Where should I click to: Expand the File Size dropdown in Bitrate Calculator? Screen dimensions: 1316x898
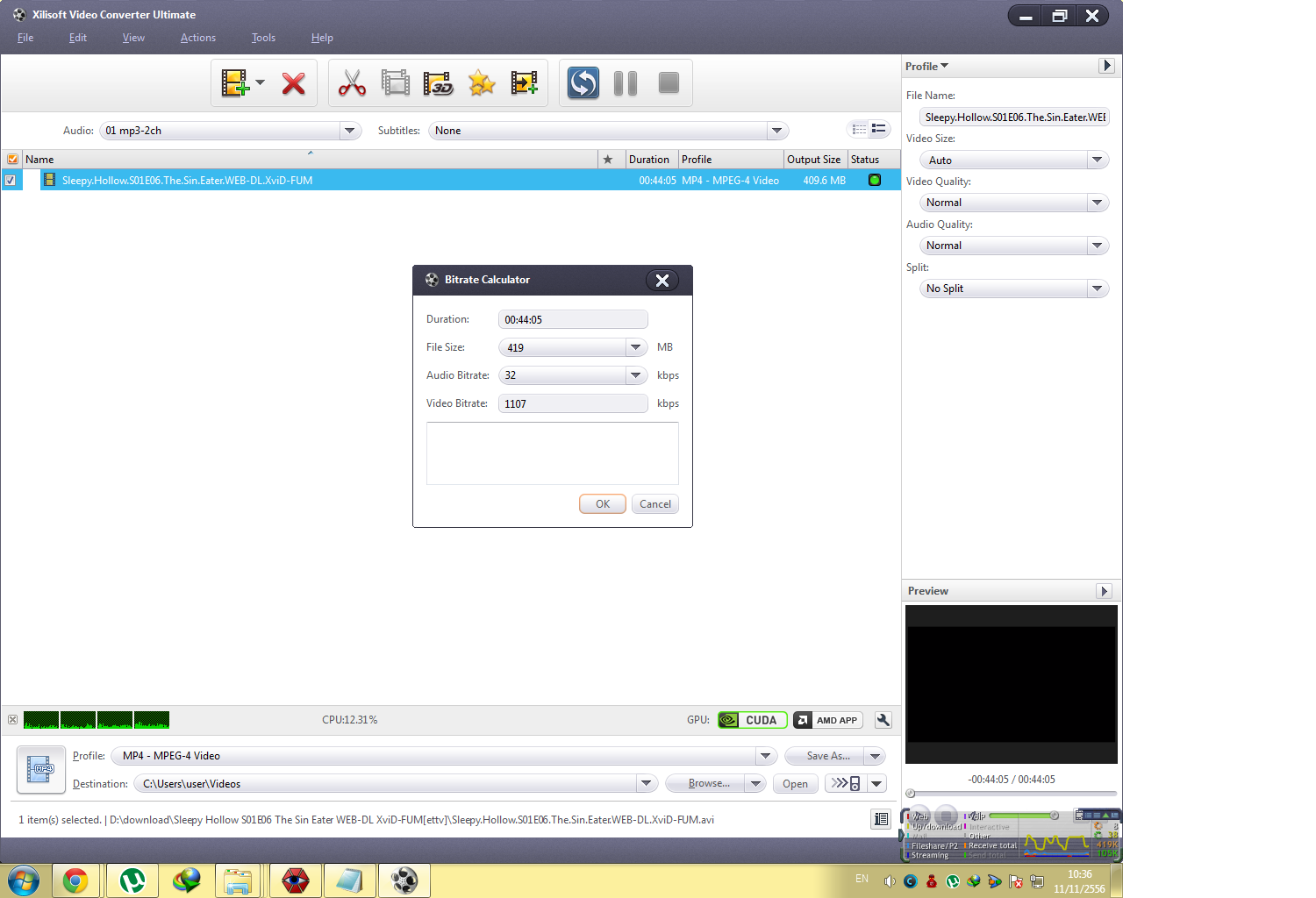pos(636,347)
